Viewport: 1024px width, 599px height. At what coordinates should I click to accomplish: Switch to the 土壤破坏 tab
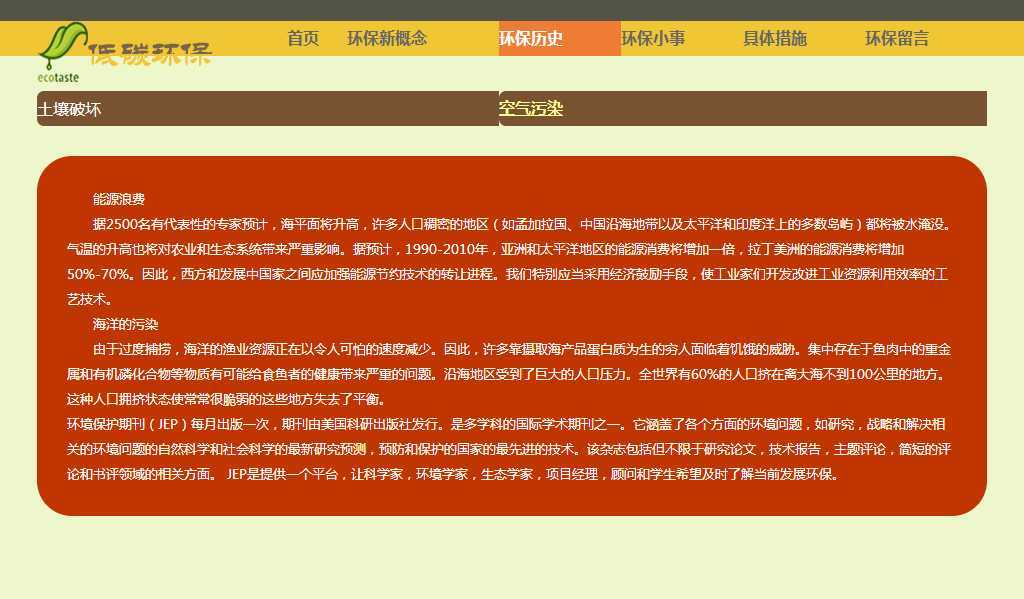(x=70, y=109)
